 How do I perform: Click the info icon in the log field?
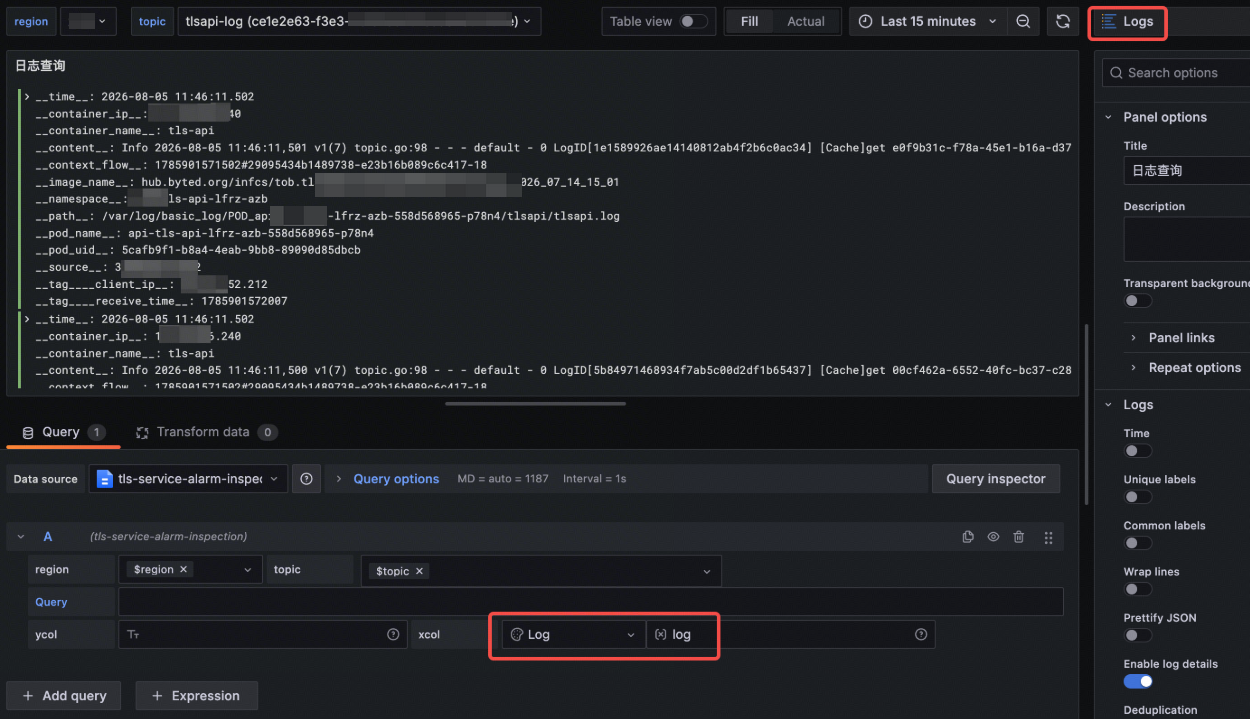coord(921,635)
